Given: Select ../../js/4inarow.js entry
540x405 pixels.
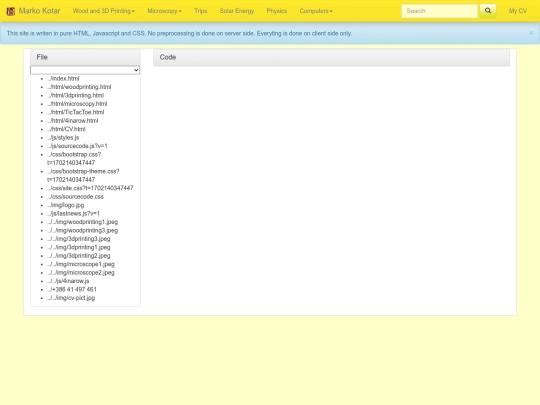Looking at the screenshot, I should [x=68, y=281].
